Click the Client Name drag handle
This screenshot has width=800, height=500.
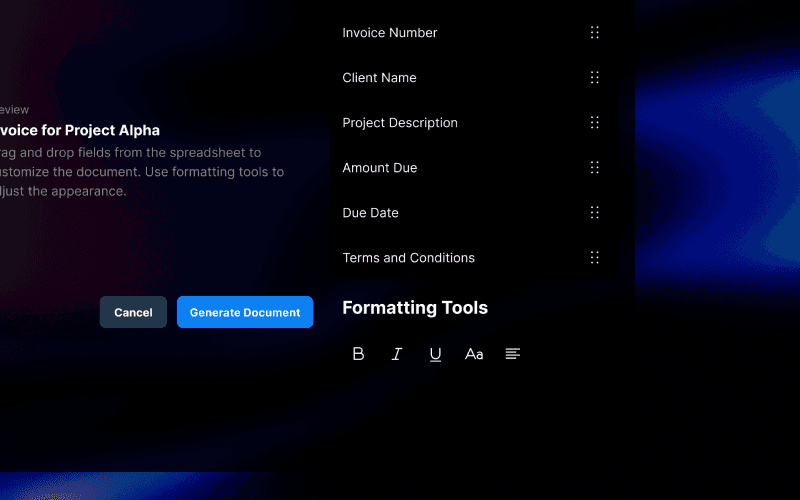click(x=595, y=78)
